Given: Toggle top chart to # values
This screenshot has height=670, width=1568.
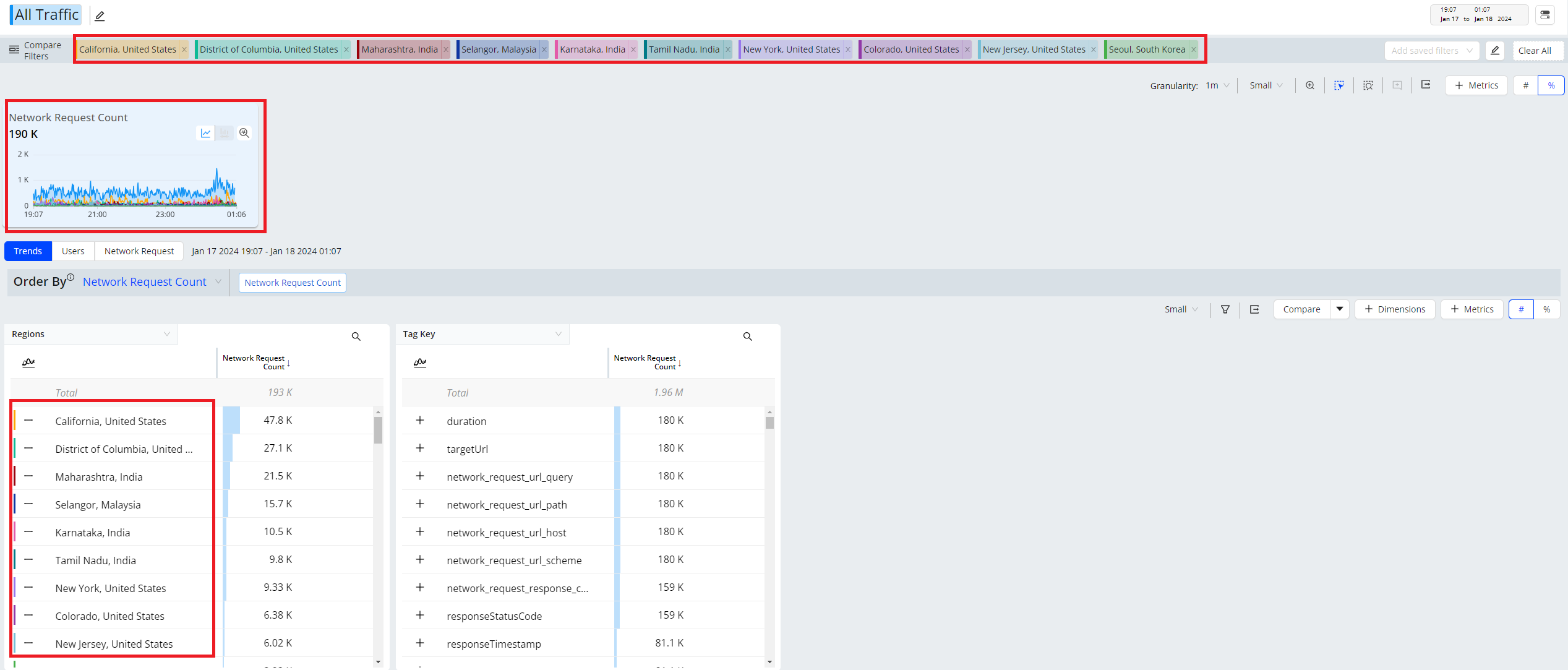Looking at the screenshot, I should [x=1525, y=85].
